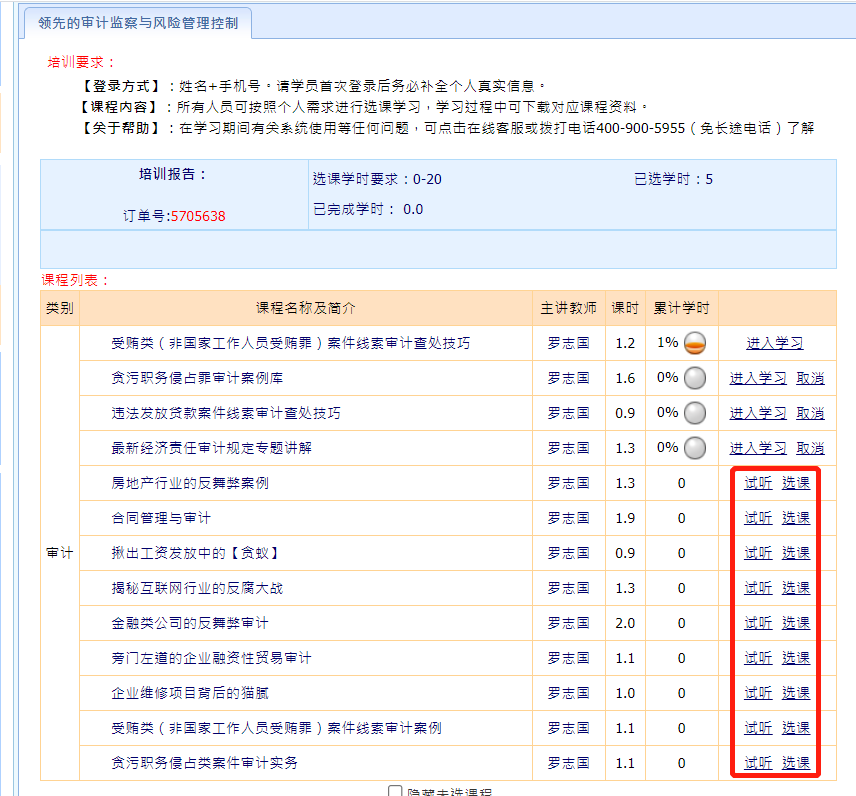
Task: Click course name 违法发放贷款案件线索审计查处技巧
Action: tap(226, 413)
